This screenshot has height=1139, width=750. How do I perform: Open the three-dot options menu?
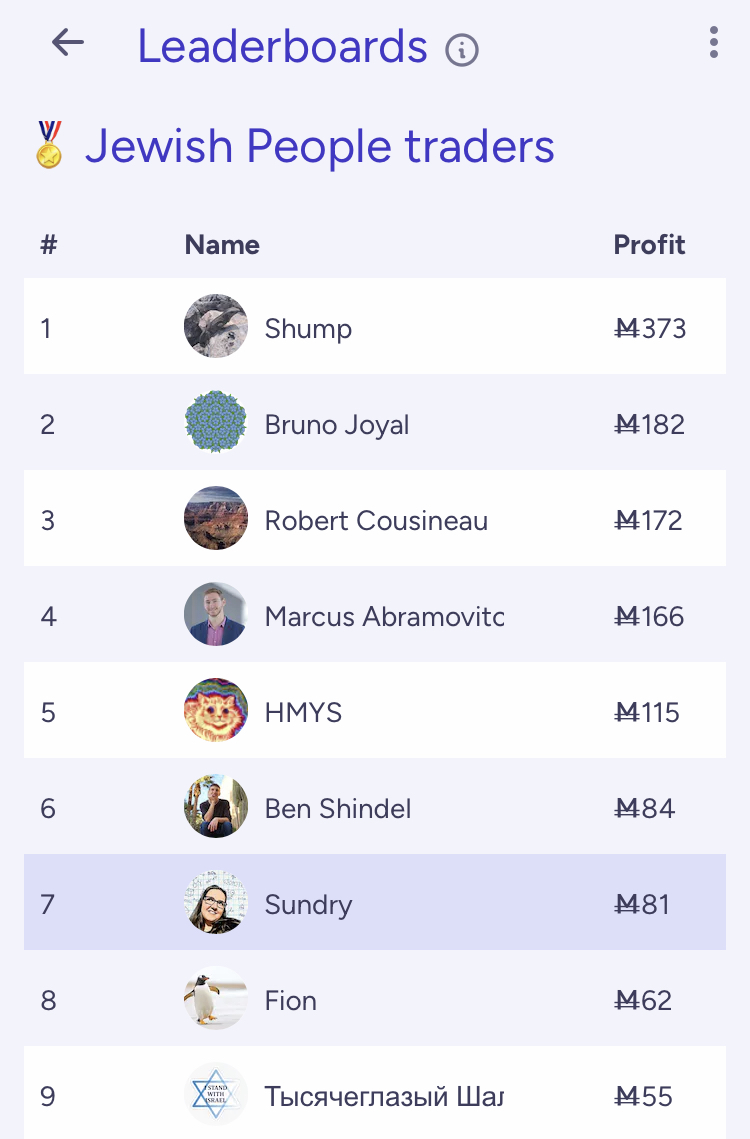pos(713,43)
